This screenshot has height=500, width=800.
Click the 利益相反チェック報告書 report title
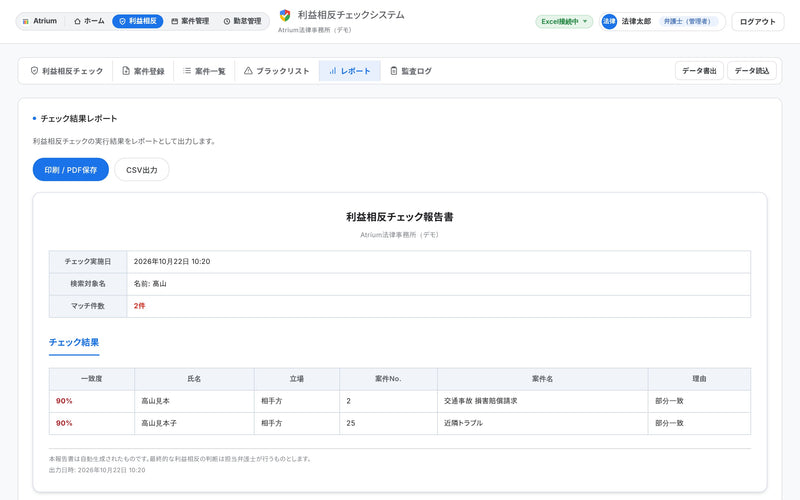(399, 217)
